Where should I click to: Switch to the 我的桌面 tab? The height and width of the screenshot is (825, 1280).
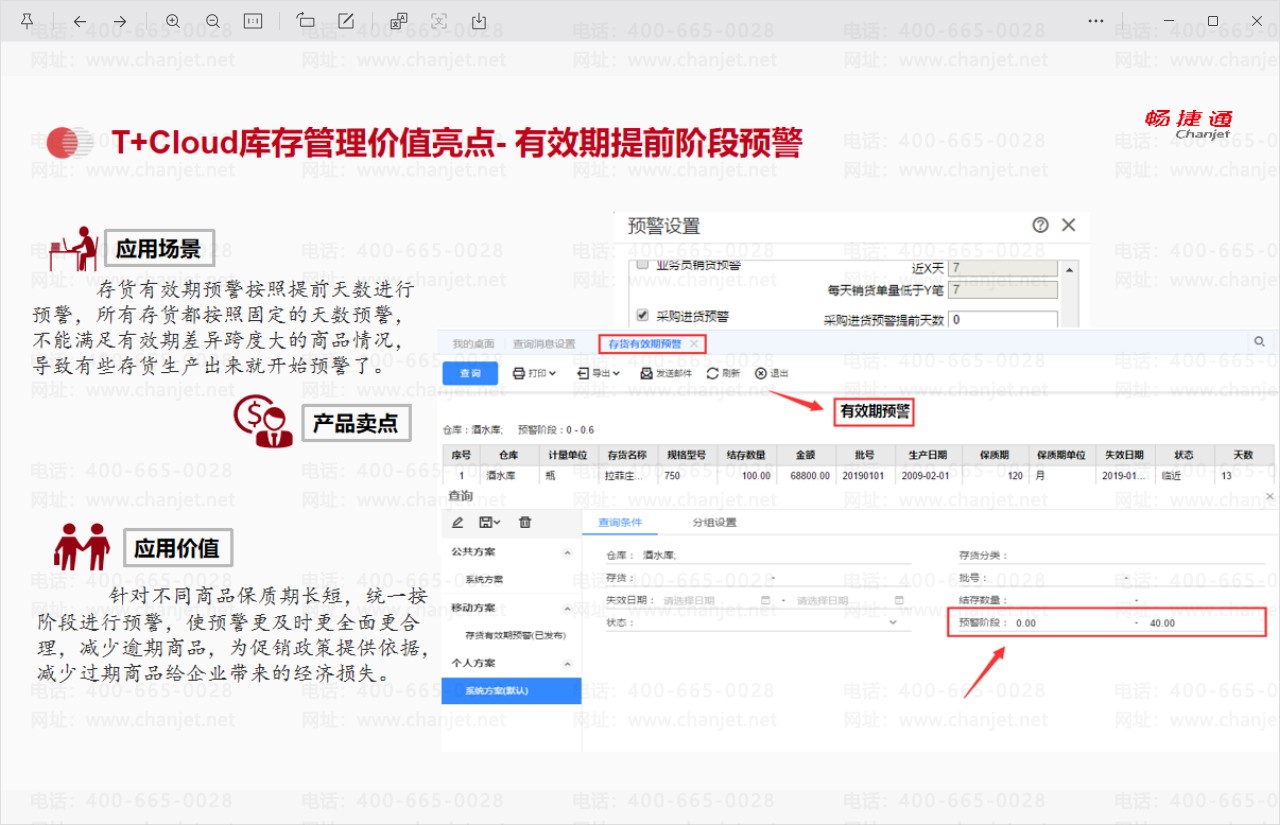click(x=473, y=344)
